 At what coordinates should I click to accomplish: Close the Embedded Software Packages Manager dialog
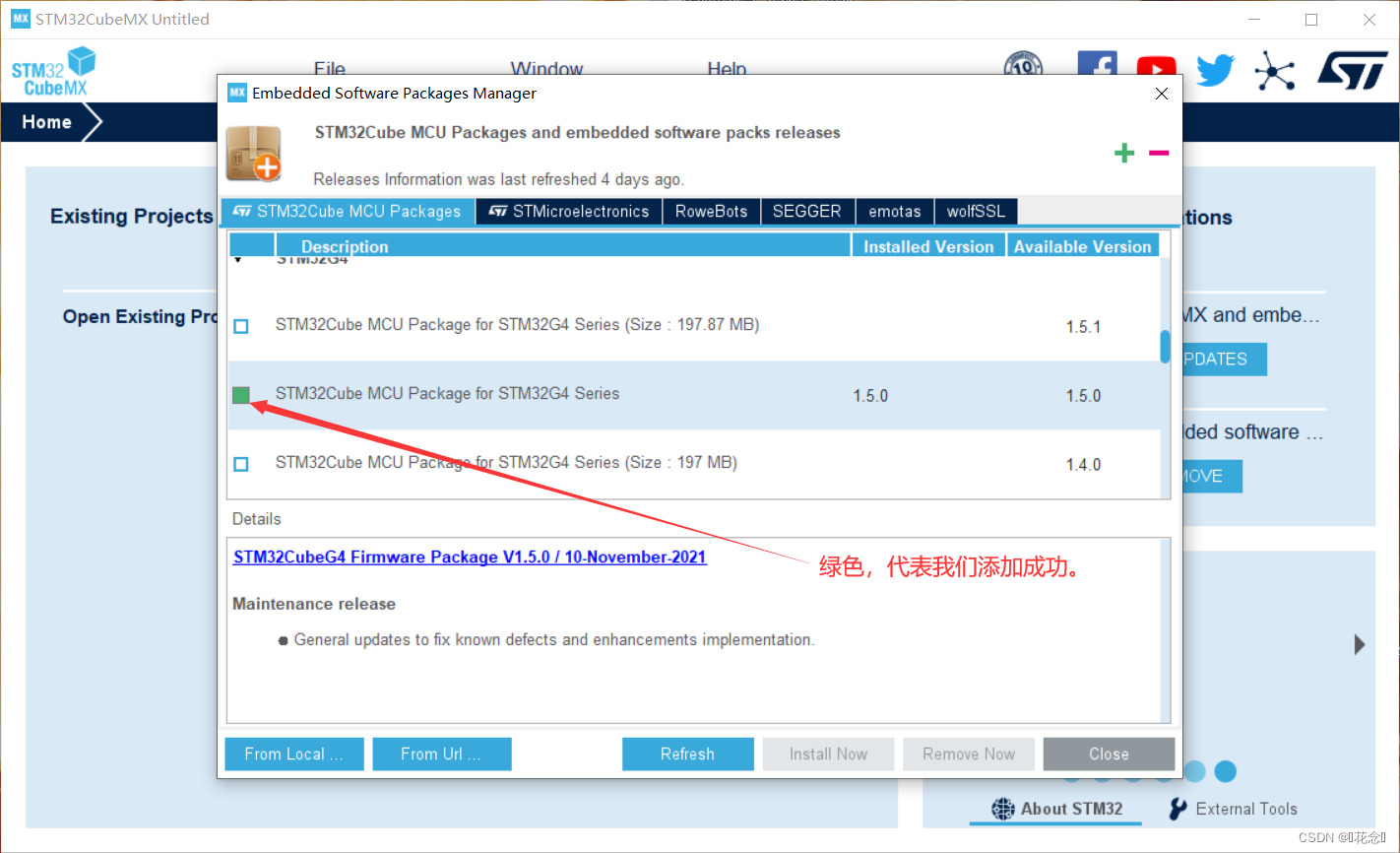pos(1162,94)
